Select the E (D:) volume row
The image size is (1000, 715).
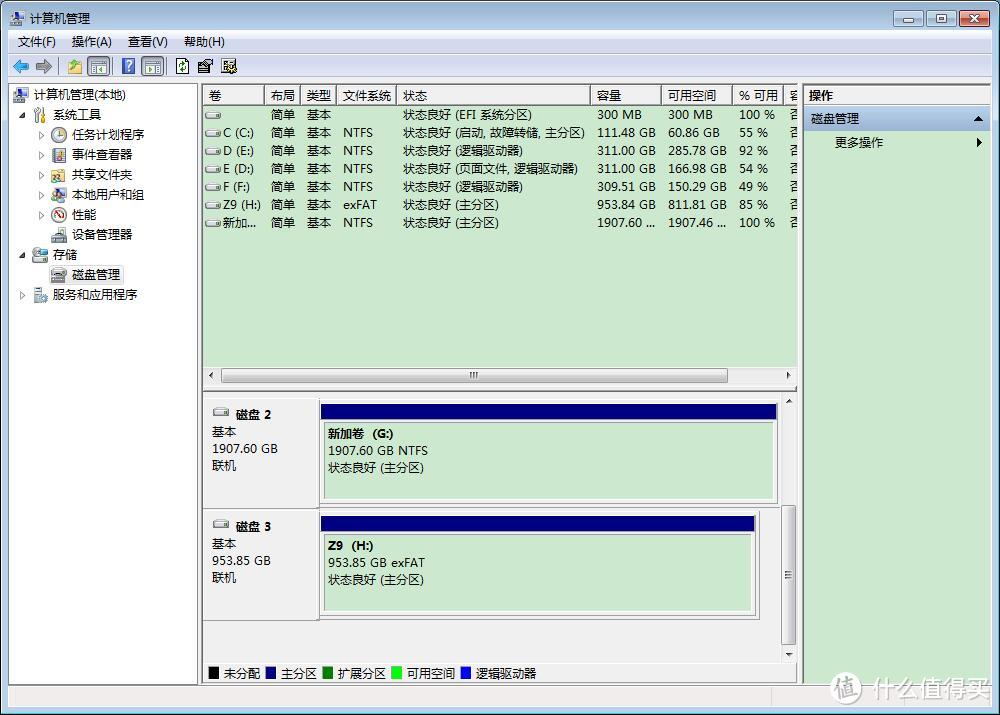click(x=500, y=168)
